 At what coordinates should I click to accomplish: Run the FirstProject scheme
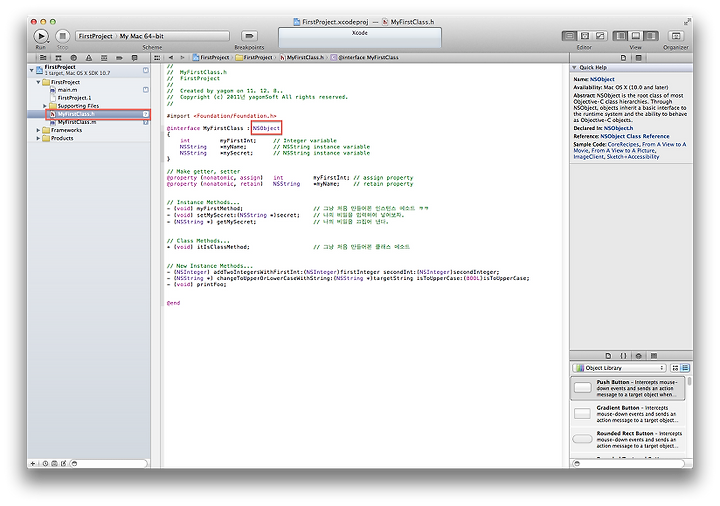[x=40, y=36]
